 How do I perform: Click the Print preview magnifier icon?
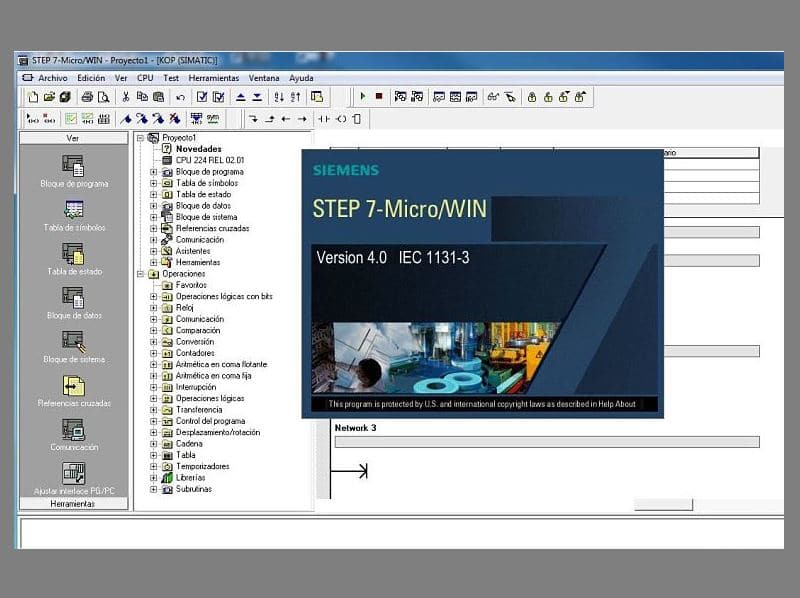pyautogui.click(x=104, y=96)
